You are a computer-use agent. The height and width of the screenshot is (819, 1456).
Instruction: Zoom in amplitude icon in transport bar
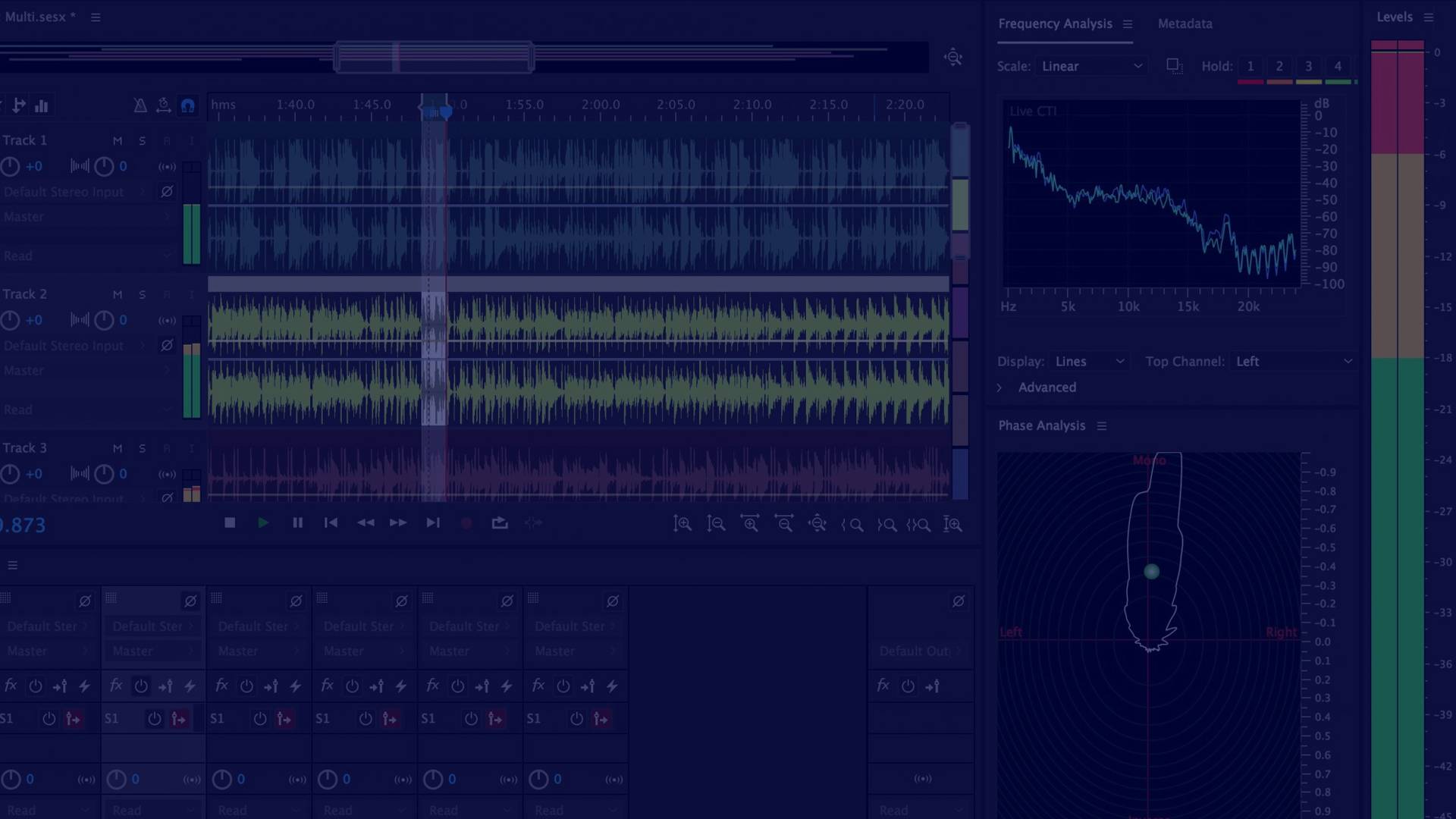click(x=682, y=524)
